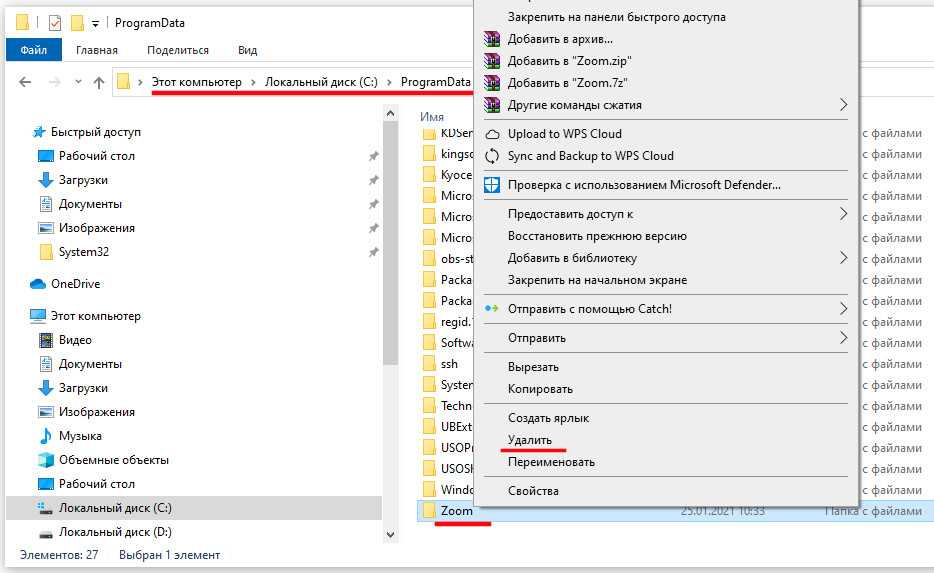Image resolution: width=934 pixels, height=573 pixels.
Task: Click the Up arrow navigation button
Action: [98, 83]
